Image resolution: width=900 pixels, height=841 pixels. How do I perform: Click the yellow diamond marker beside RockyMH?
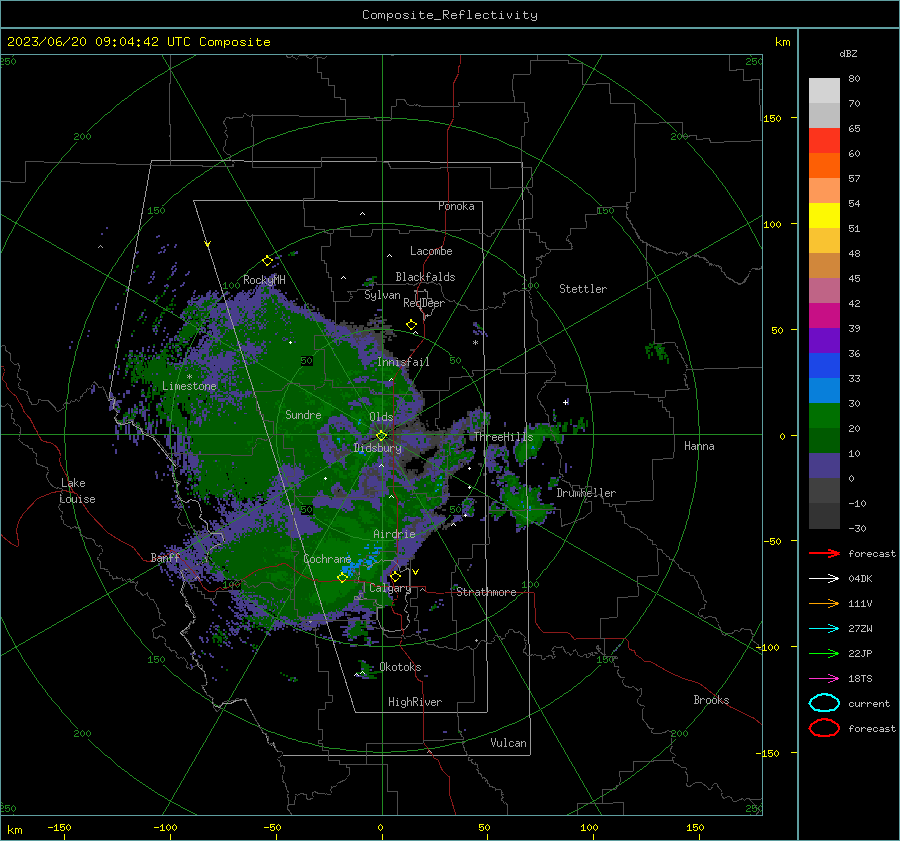[267, 261]
